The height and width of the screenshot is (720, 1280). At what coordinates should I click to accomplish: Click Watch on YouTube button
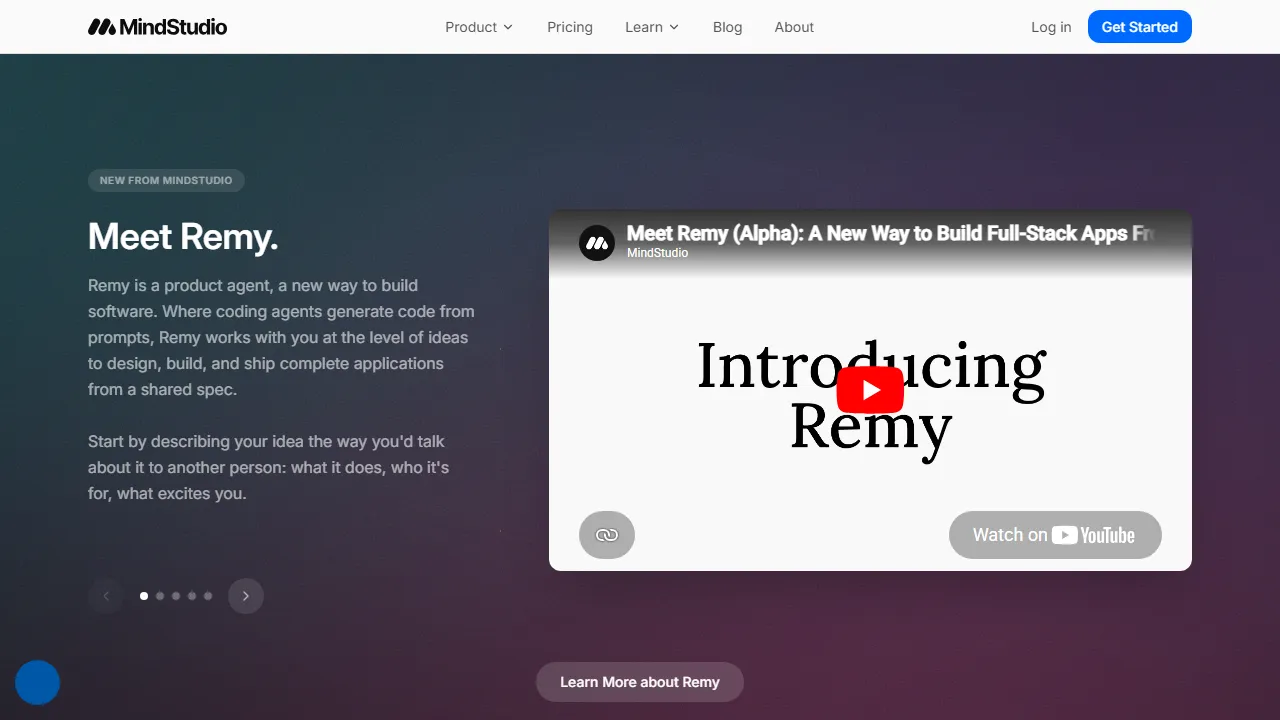tap(1055, 535)
